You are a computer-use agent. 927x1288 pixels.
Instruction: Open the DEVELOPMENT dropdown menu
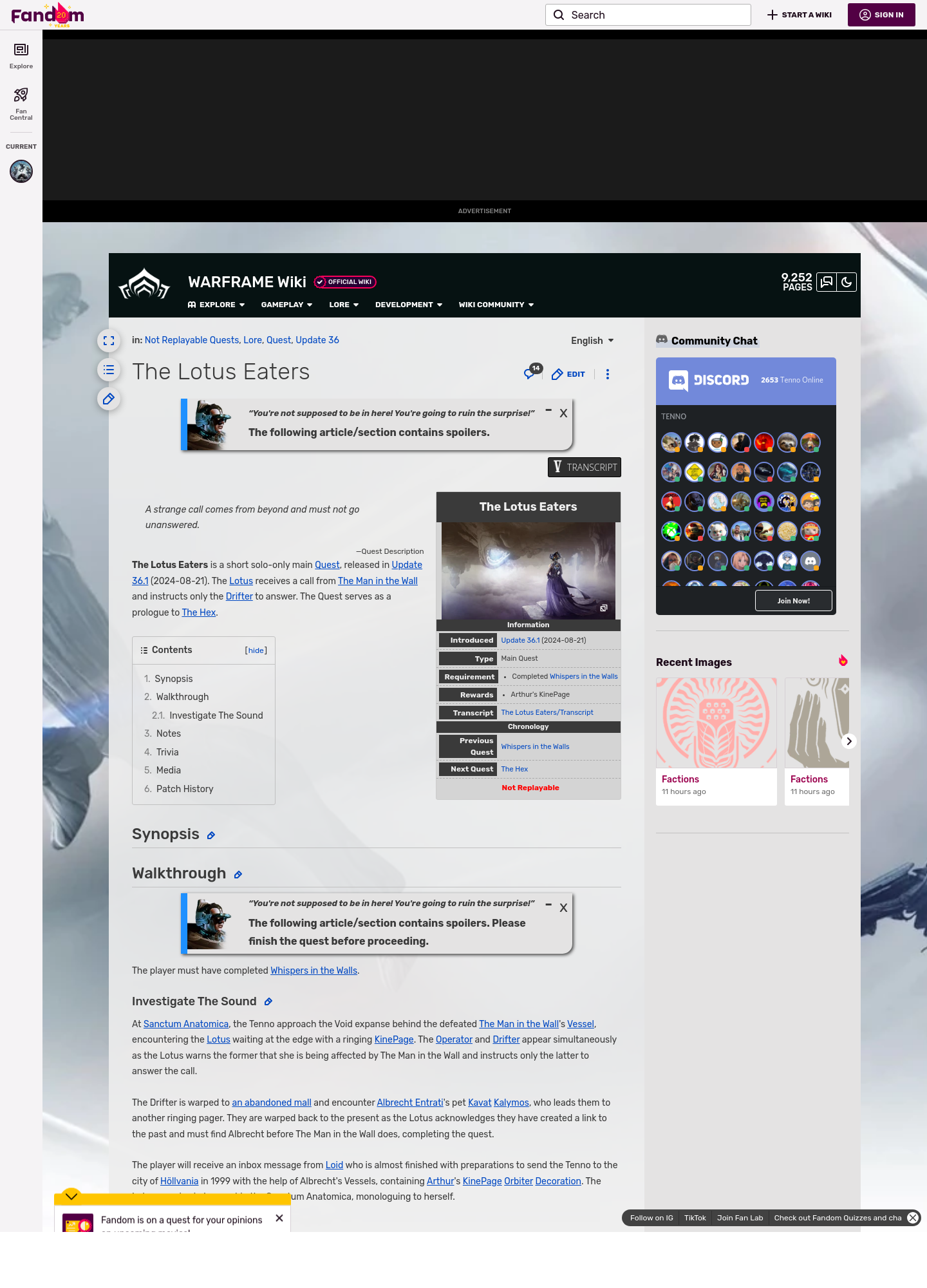pyautogui.click(x=409, y=305)
